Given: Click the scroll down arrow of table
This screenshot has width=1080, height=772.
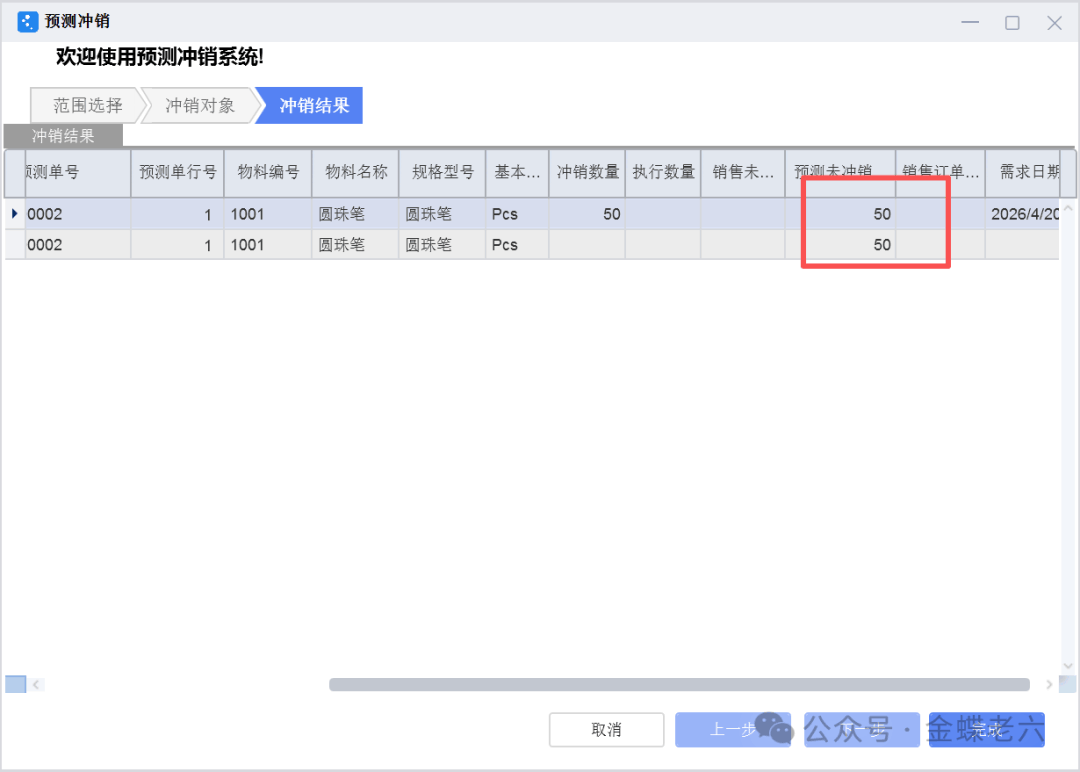Looking at the screenshot, I should [1067, 664].
